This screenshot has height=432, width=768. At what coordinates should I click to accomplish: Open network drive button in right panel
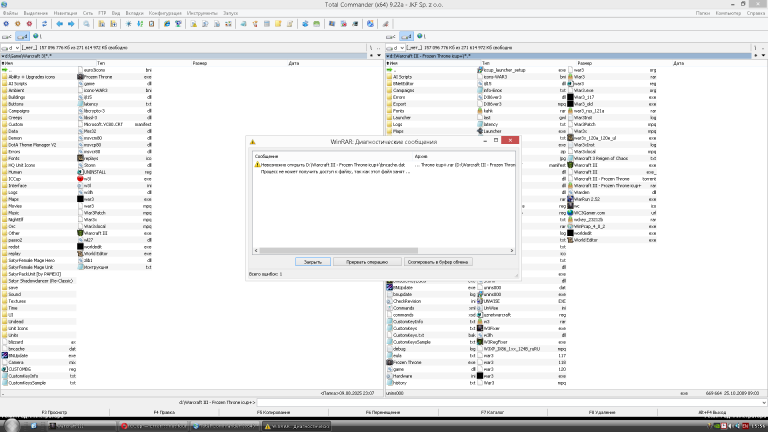tap(421, 36)
